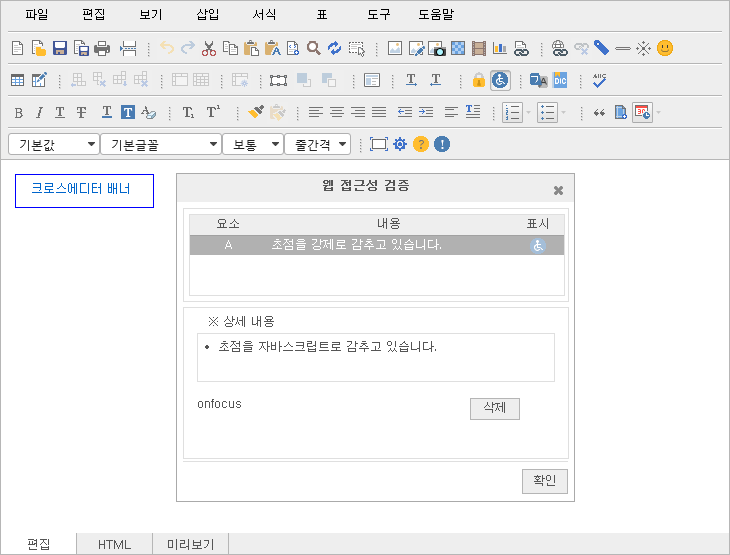The image size is (730, 555).
Task: Toggle Italic formatting
Action: coord(39,112)
